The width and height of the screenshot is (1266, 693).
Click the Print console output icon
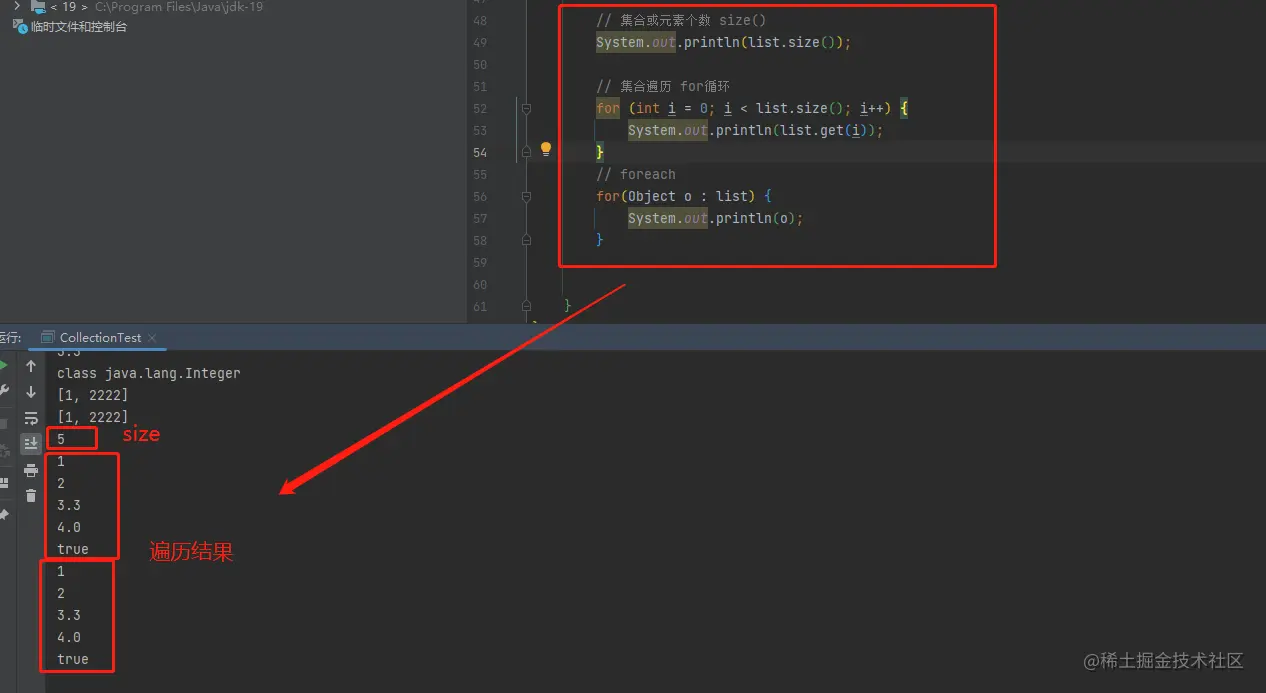(31, 470)
